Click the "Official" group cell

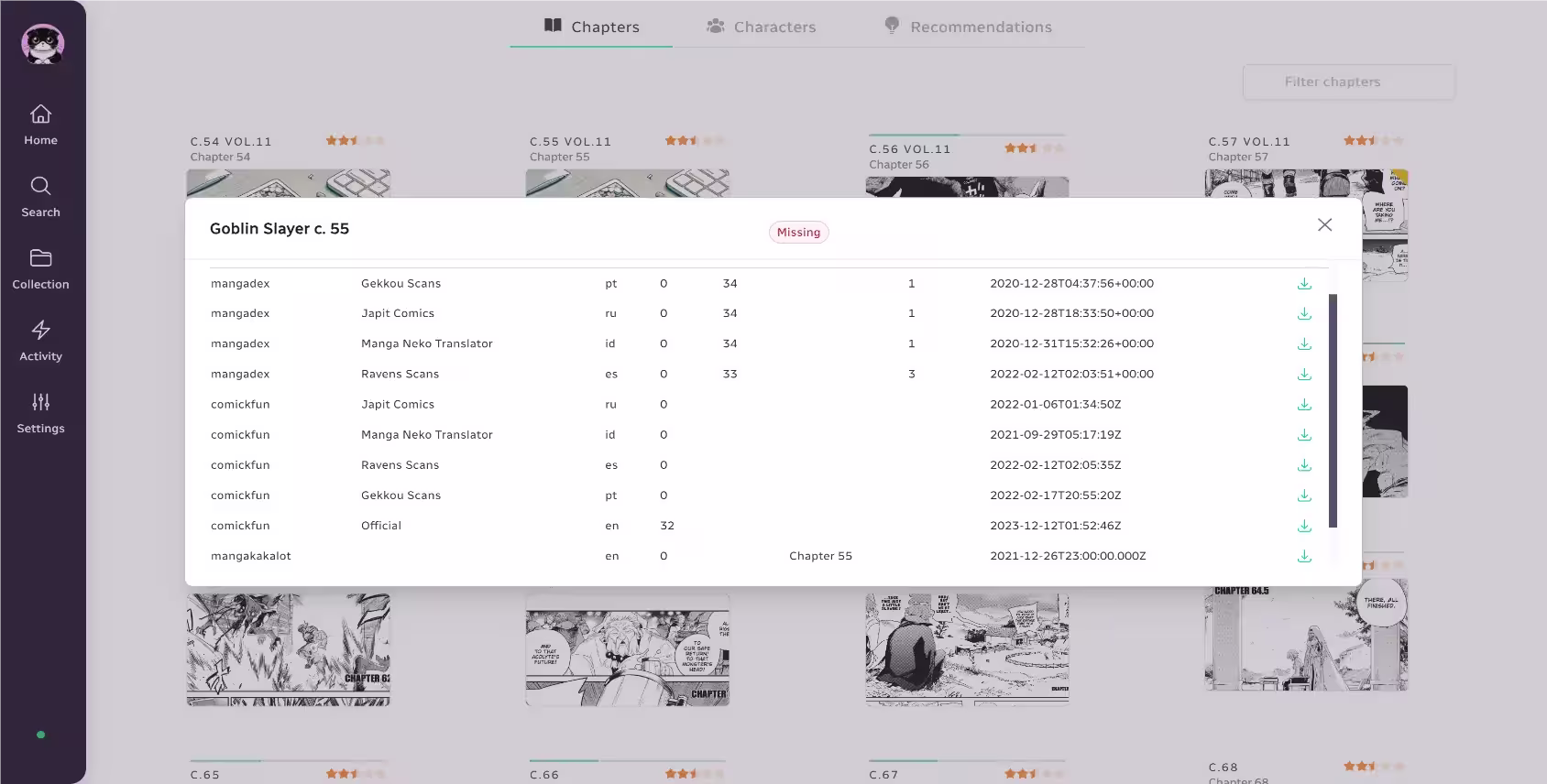(381, 526)
